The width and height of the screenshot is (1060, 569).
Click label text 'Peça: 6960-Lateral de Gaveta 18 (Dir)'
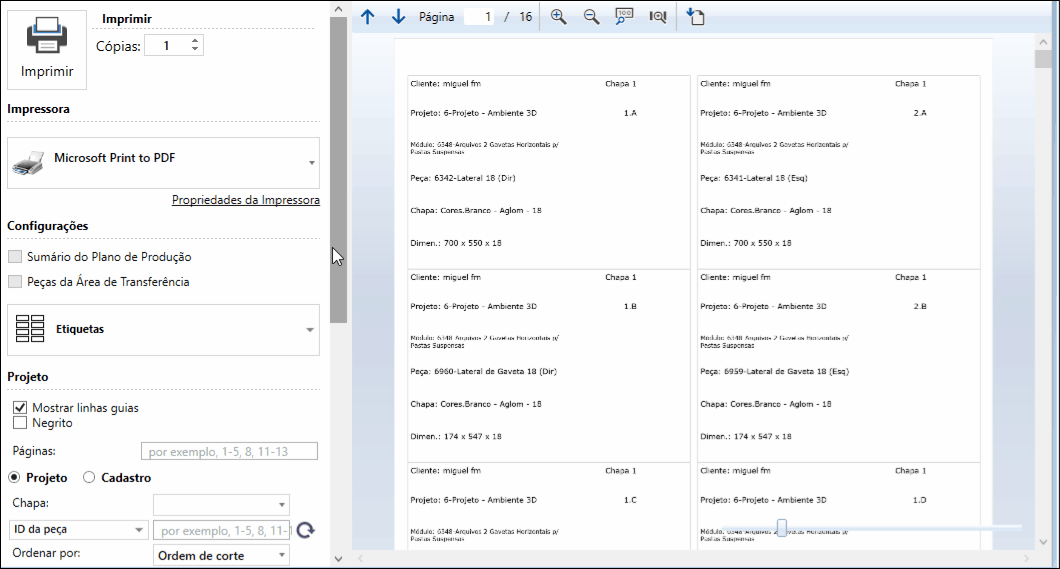[x=483, y=372]
